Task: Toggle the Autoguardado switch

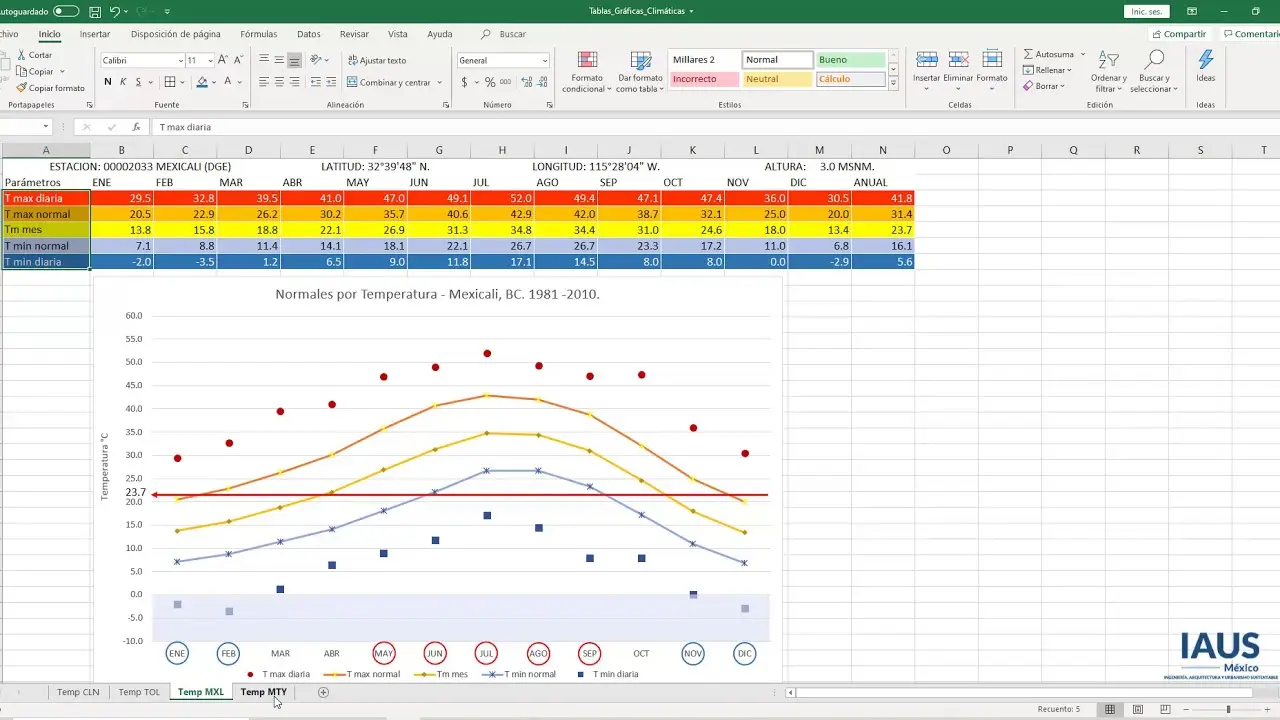Action: tap(66, 11)
